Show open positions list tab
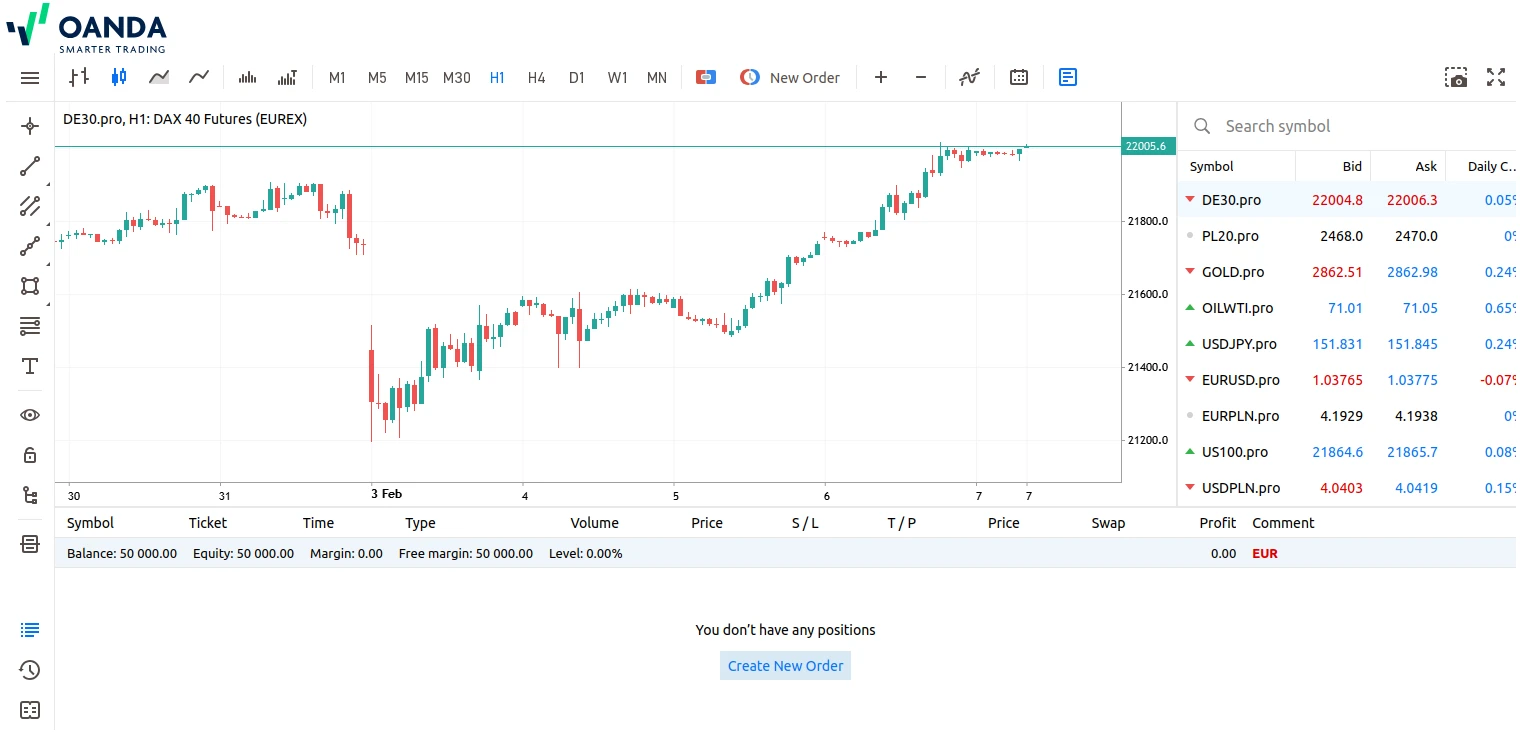This screenshot has width=1520, height=756. tap(30, 630)
